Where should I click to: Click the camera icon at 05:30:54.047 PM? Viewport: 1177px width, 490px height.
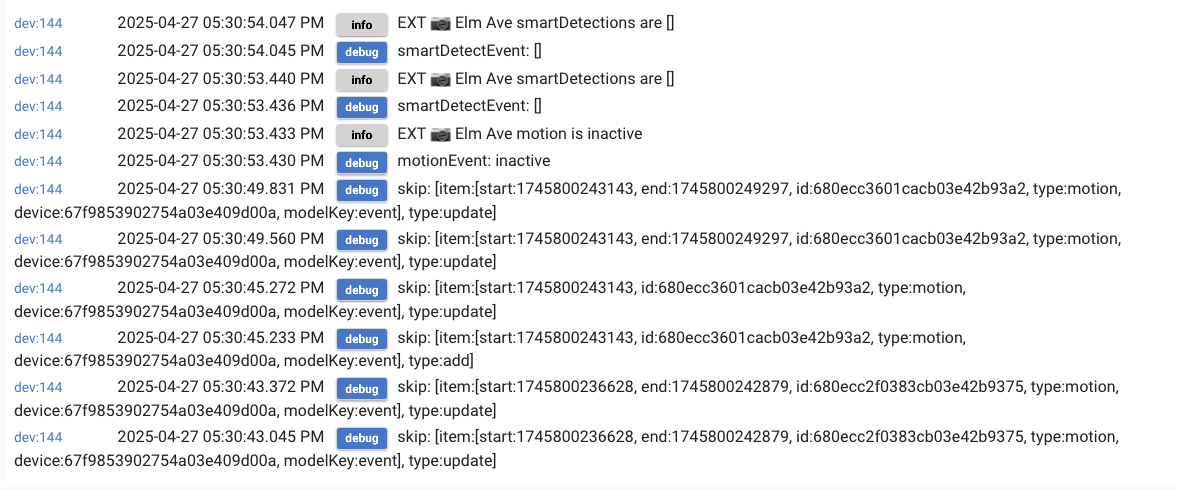click(441, 25)
